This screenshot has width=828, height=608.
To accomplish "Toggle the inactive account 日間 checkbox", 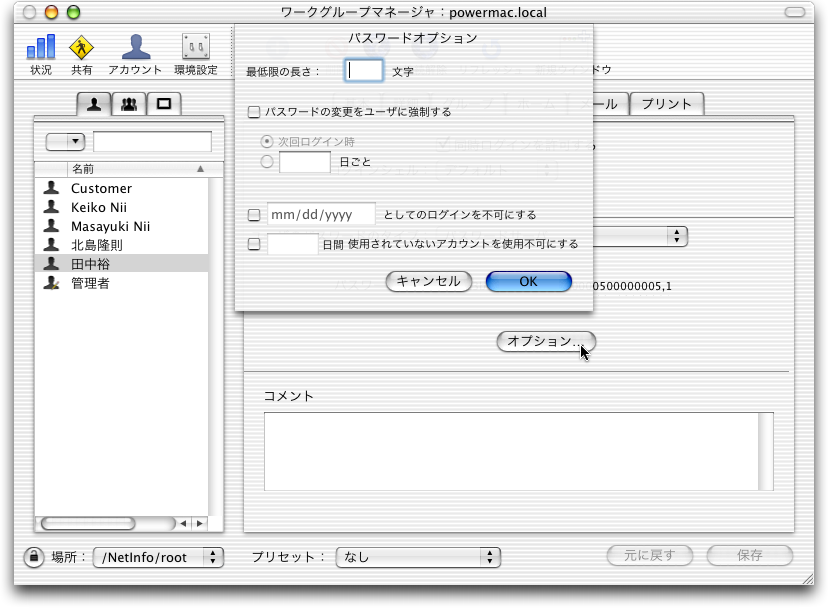I will pyautogui.click(x=254, y=243).
